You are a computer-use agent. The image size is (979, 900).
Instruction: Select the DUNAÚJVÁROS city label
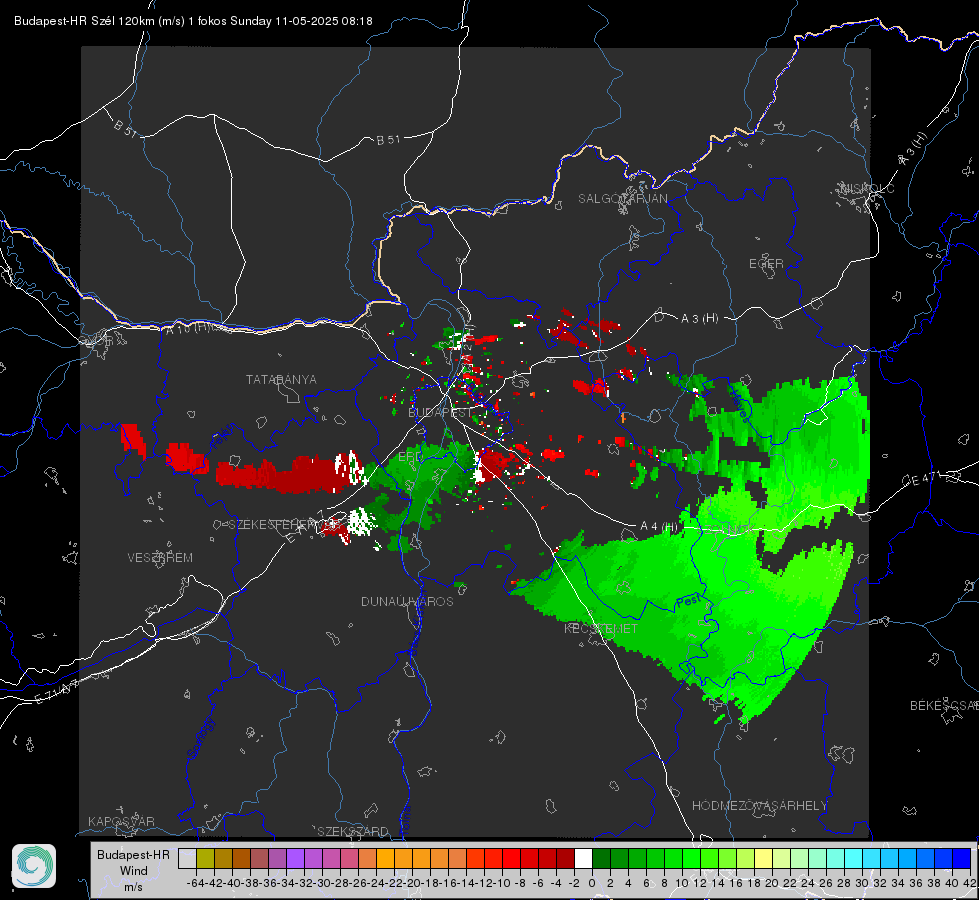[x=407, y=601]
